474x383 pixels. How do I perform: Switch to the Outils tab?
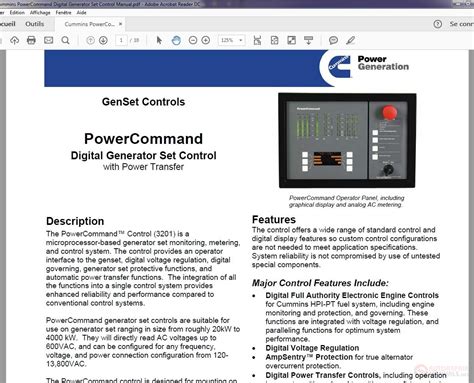pyautogui.click(x=35, y=24)
